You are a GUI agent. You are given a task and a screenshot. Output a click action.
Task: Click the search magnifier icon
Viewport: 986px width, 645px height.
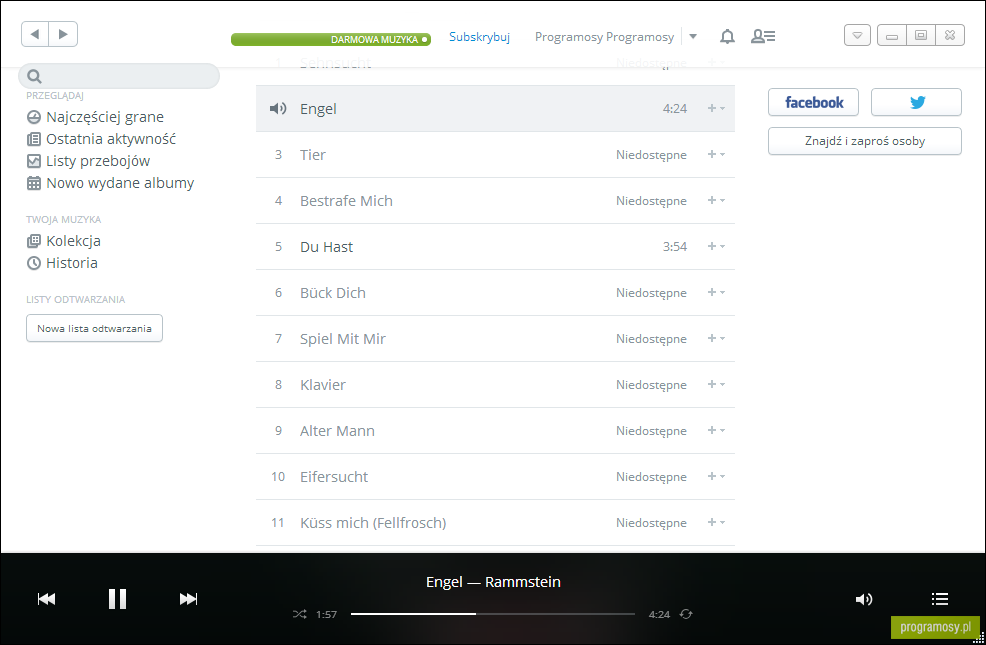pyautogui.click(x=35, y=76)
